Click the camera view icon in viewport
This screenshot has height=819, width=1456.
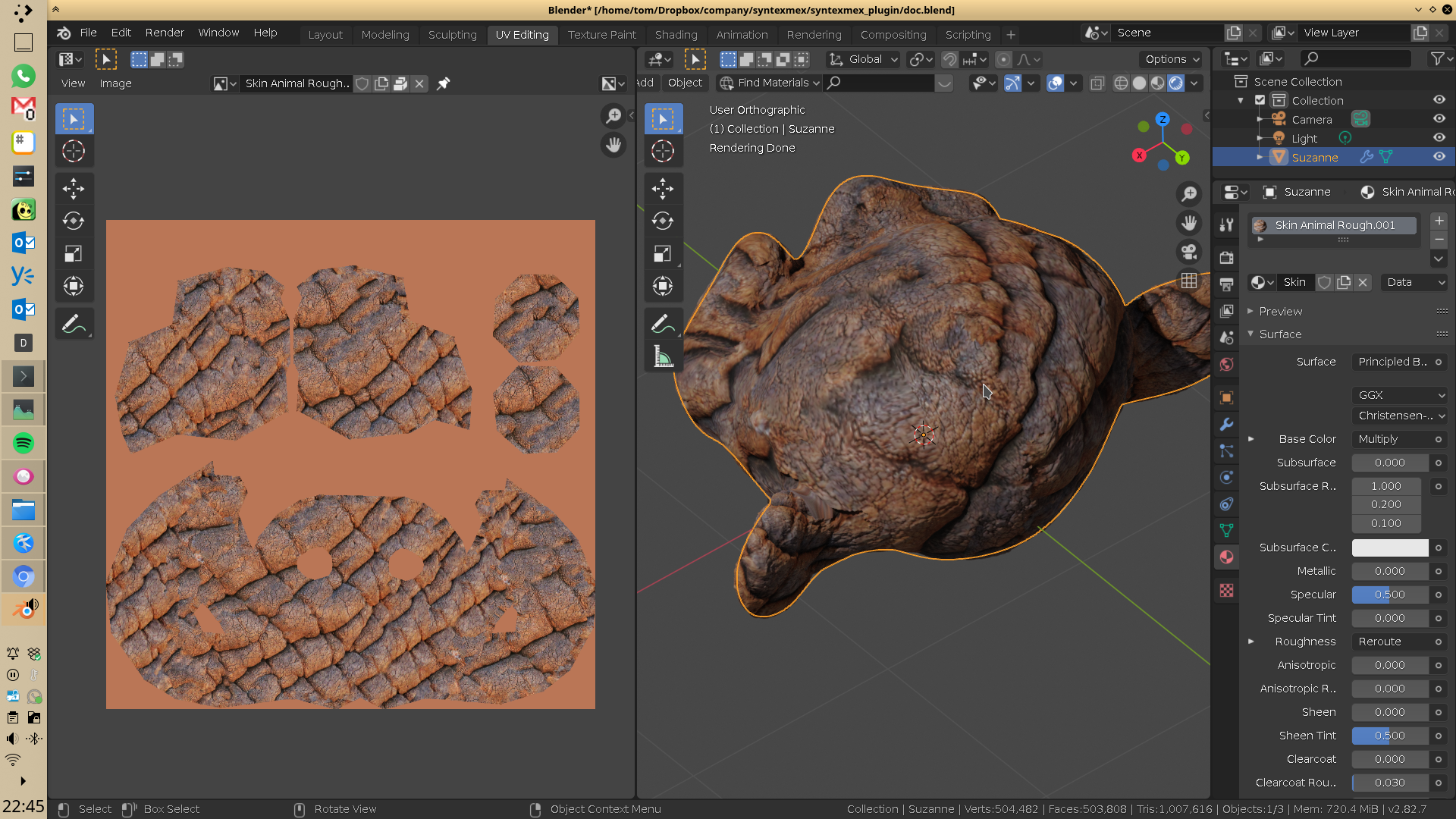pos(1189,252)
